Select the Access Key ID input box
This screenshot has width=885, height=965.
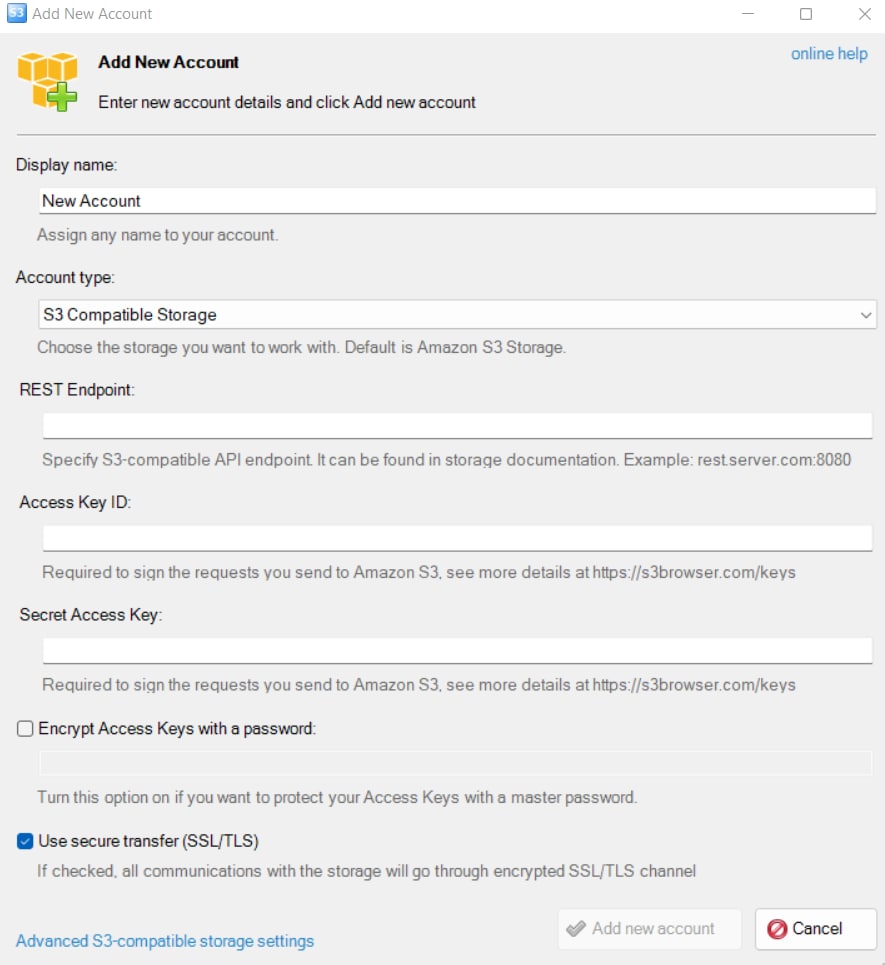pos(457,538)
